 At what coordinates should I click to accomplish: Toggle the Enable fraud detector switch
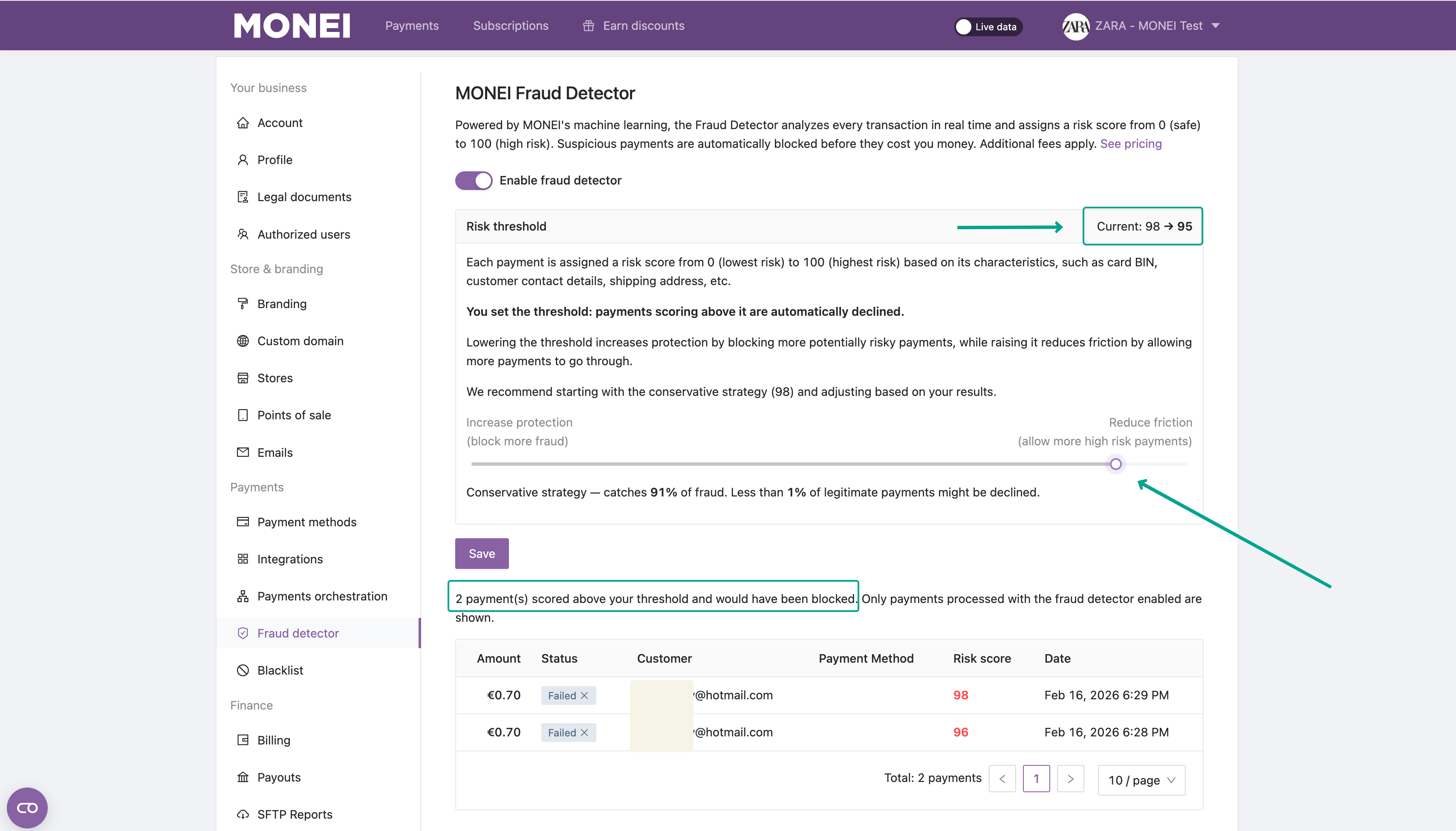[473, 180]
